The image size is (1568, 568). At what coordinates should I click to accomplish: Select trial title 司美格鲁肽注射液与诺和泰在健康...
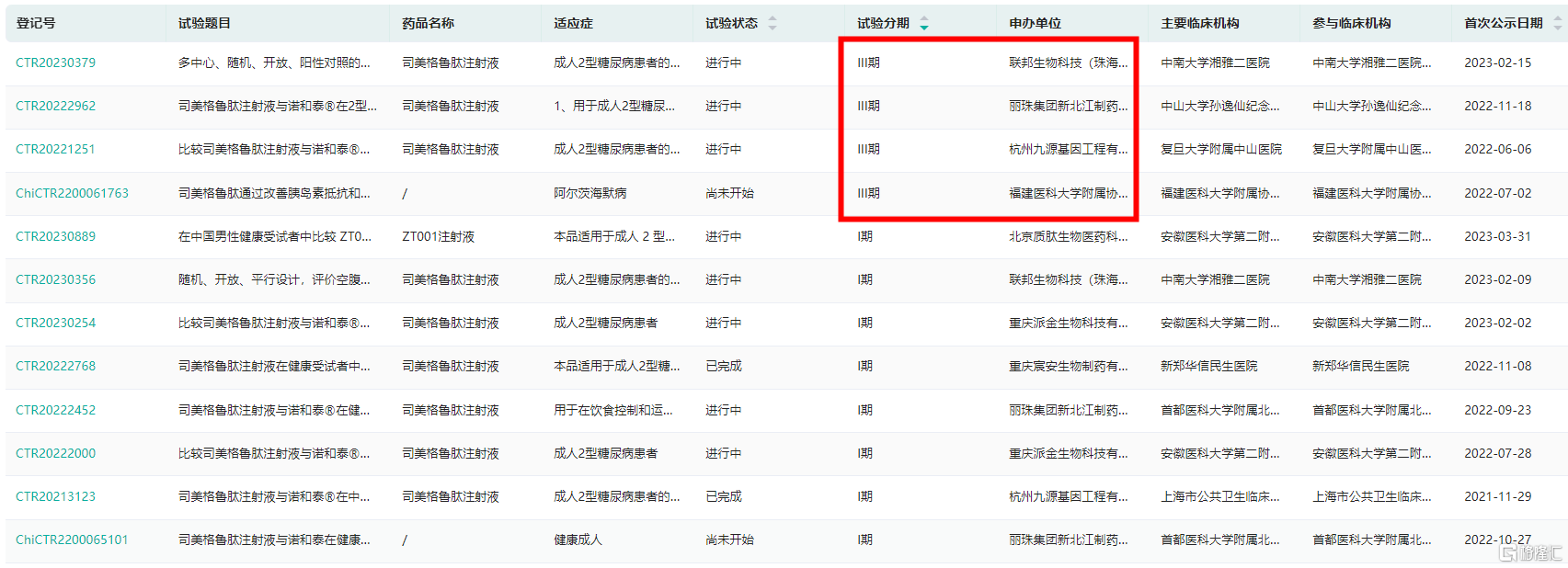click(274, 540)
